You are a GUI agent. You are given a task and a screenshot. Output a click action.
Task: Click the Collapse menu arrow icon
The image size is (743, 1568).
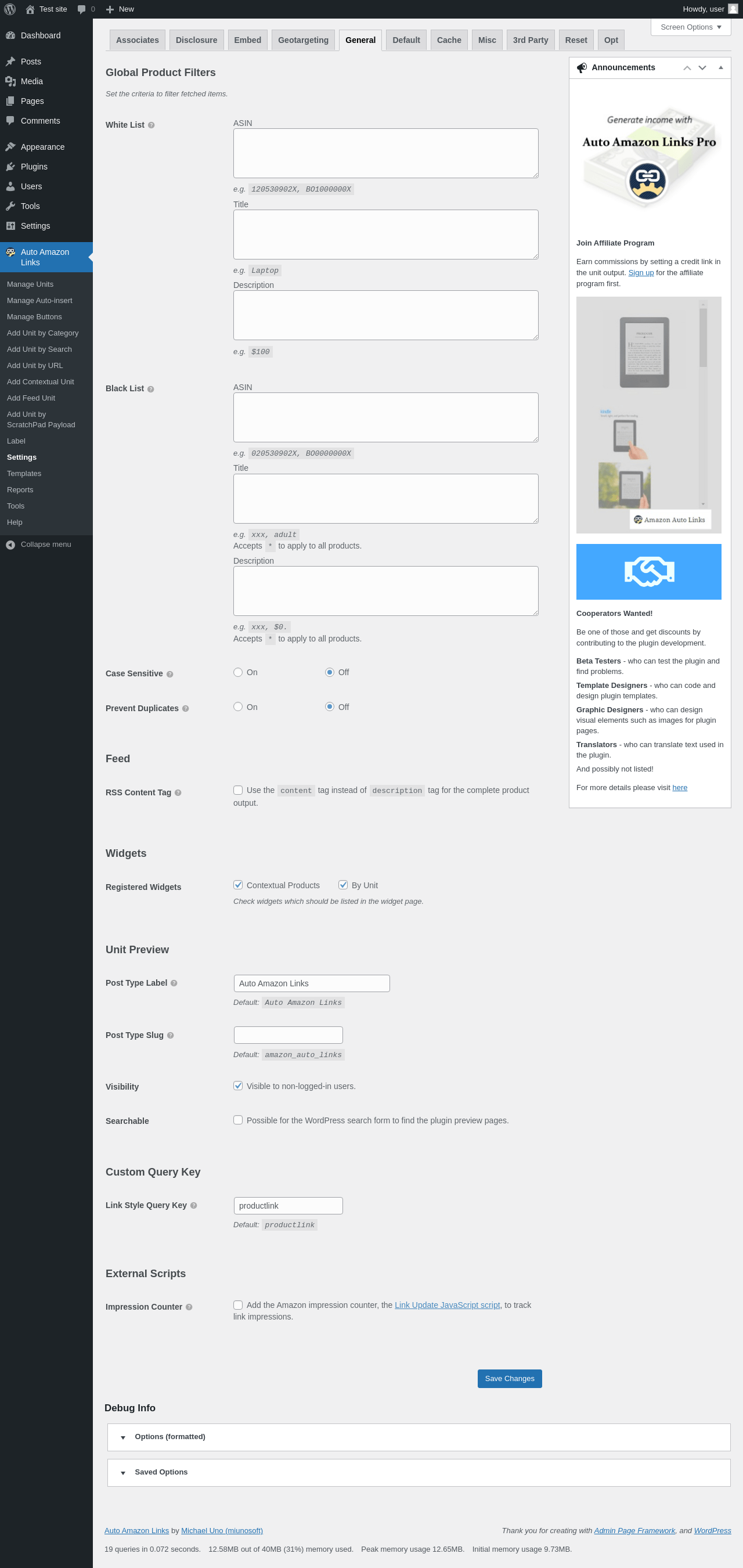coord(10,545)
